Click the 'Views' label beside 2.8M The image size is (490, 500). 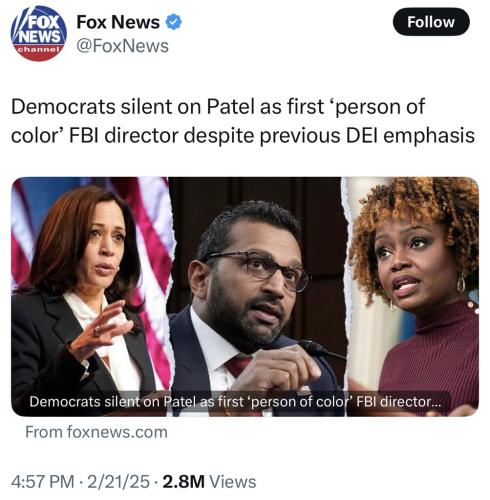tap(233, 482)
